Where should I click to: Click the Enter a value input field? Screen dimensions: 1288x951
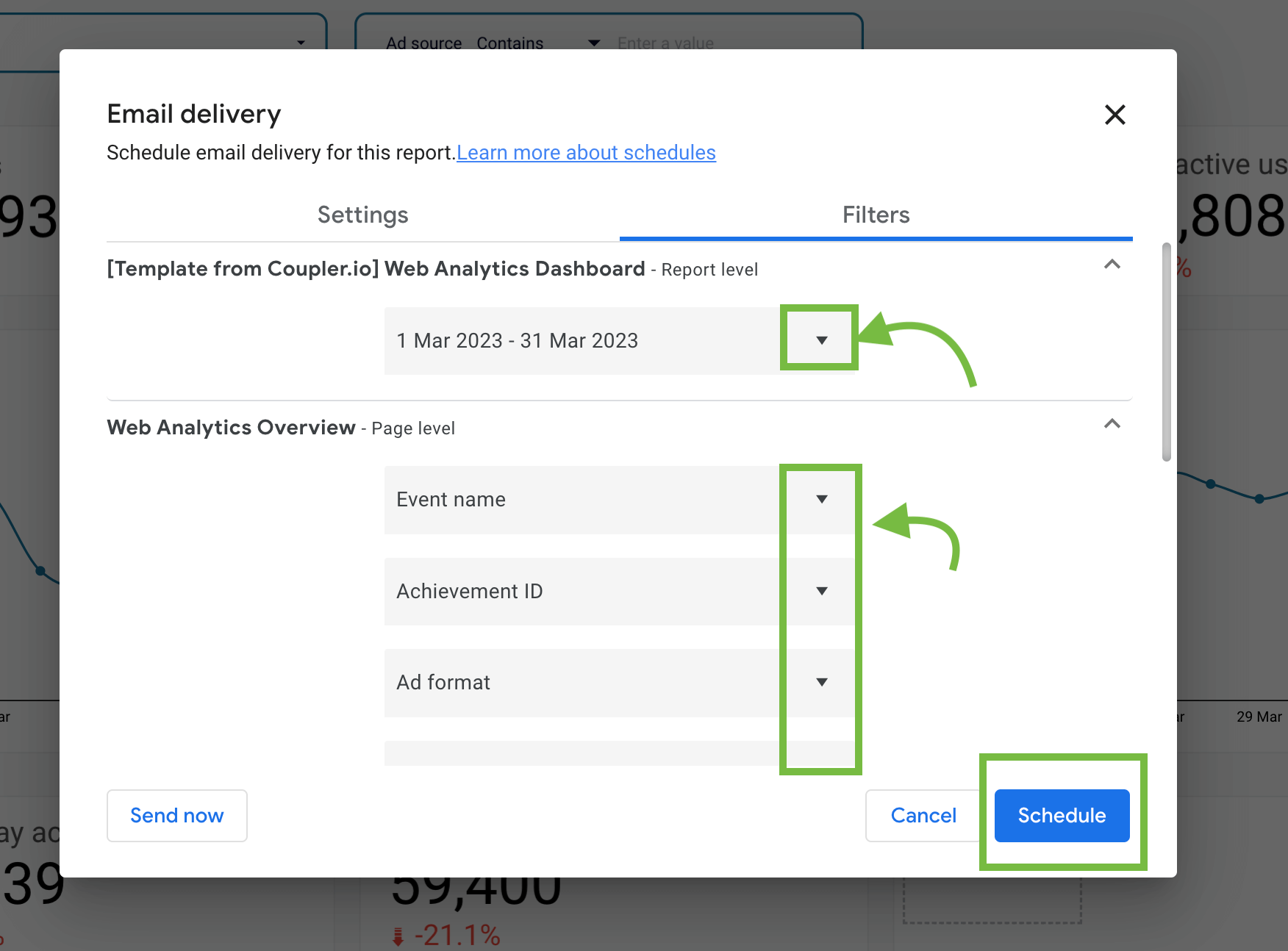[x=665, y=43]
